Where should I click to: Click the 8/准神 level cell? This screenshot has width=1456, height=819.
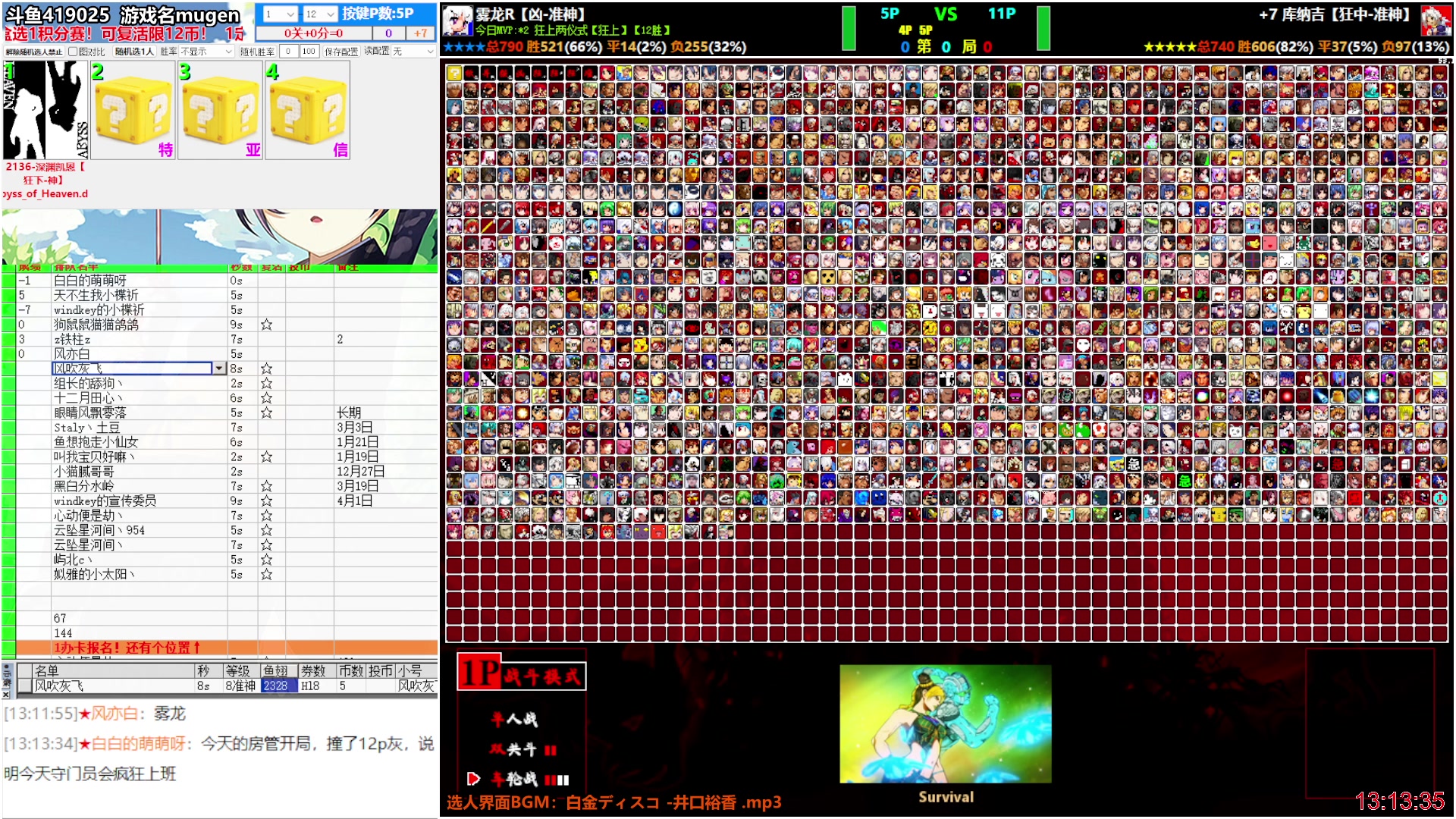click(x=241, y=686)
